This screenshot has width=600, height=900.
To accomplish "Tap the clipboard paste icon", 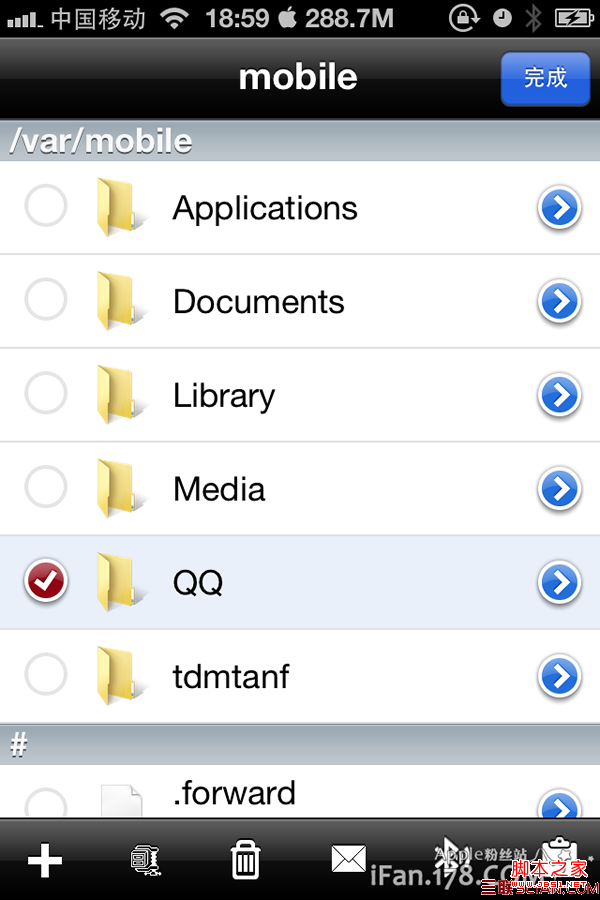I will [559, 856].
